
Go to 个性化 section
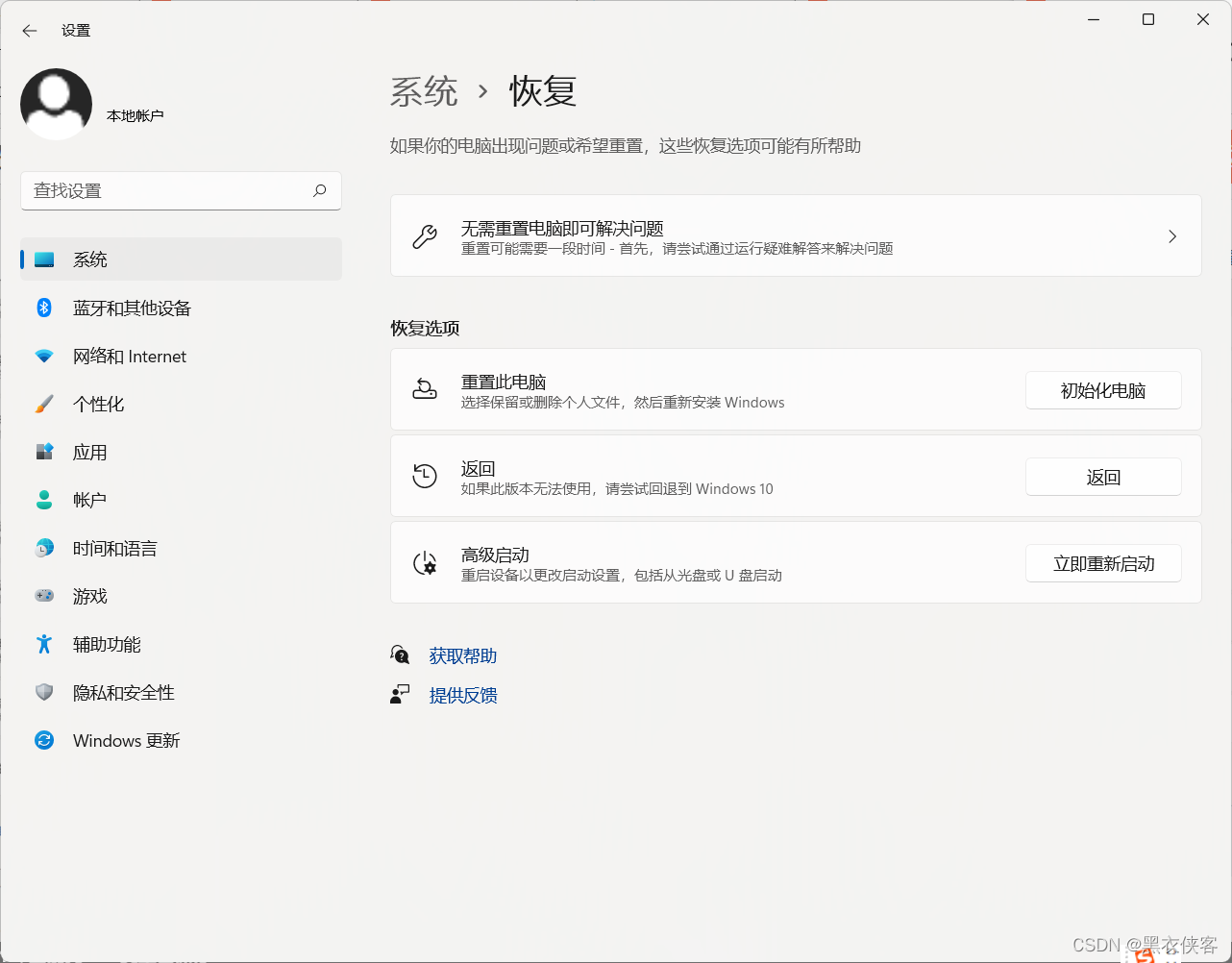click(181, 404)
